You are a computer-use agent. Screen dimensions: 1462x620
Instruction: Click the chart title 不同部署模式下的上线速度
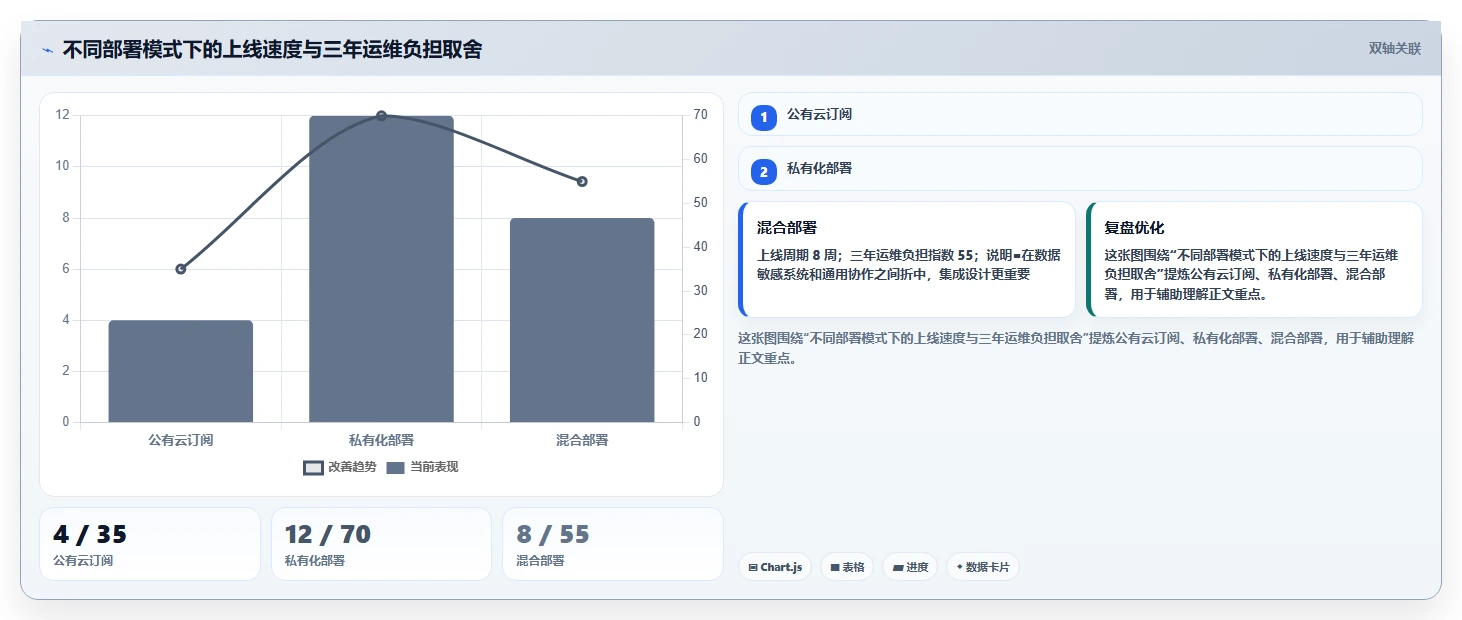pyautogui.click(x=272, y=50)
